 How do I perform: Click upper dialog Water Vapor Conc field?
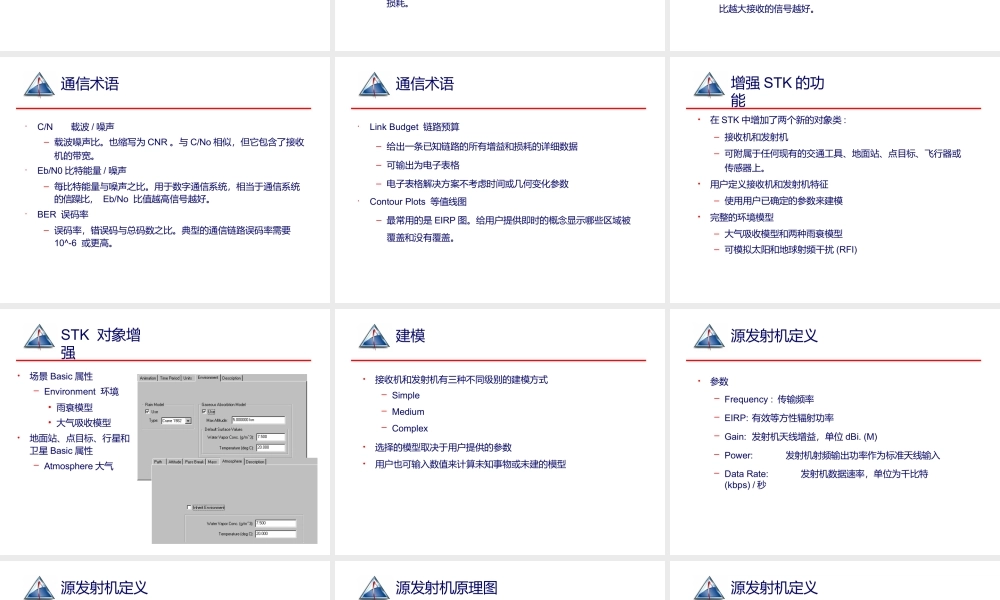[x=270, y=437]
